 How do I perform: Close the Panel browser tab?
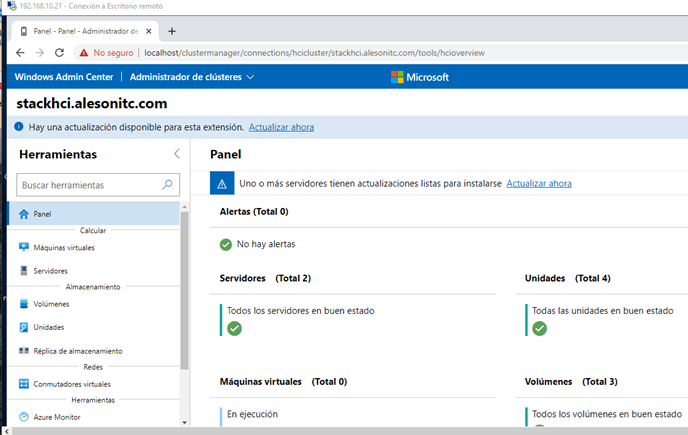[x=149, y=31]
